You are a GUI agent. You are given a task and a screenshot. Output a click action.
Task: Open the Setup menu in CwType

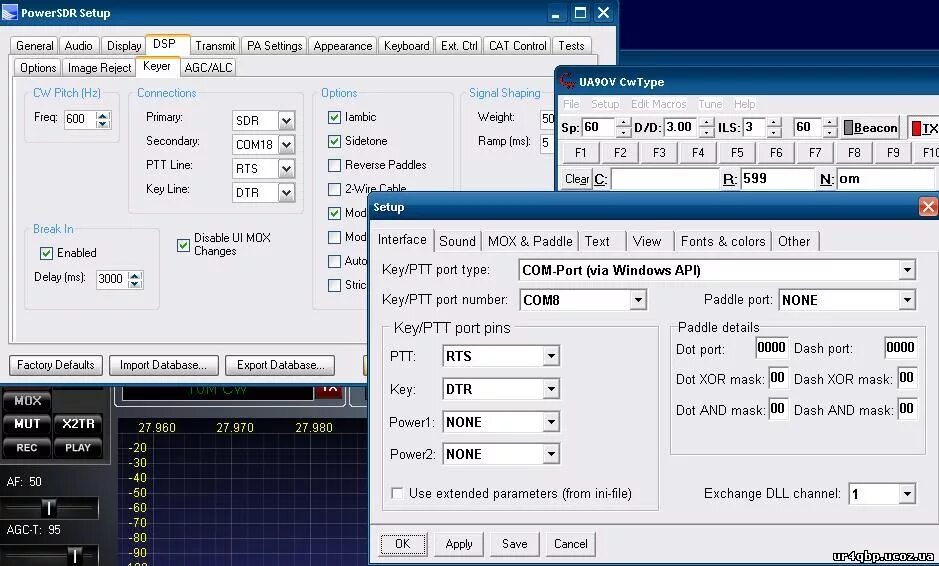point(605,104)
